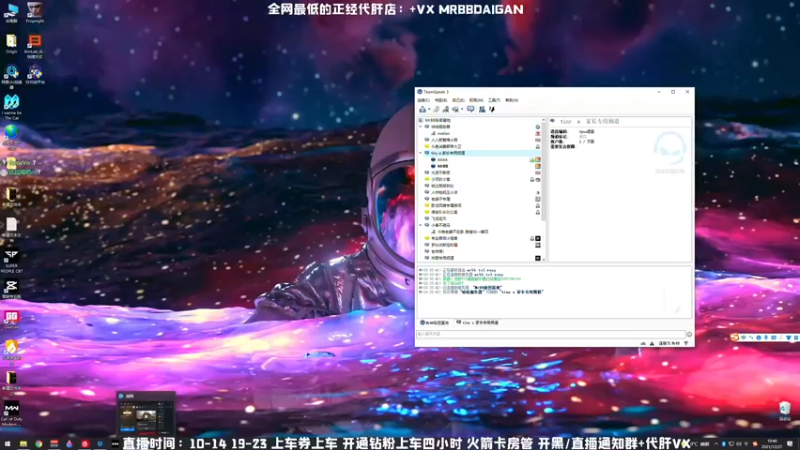Open the AimLab desktop shortcut
The width and height of the screenshot is (800, 450).
pos(34,46)
